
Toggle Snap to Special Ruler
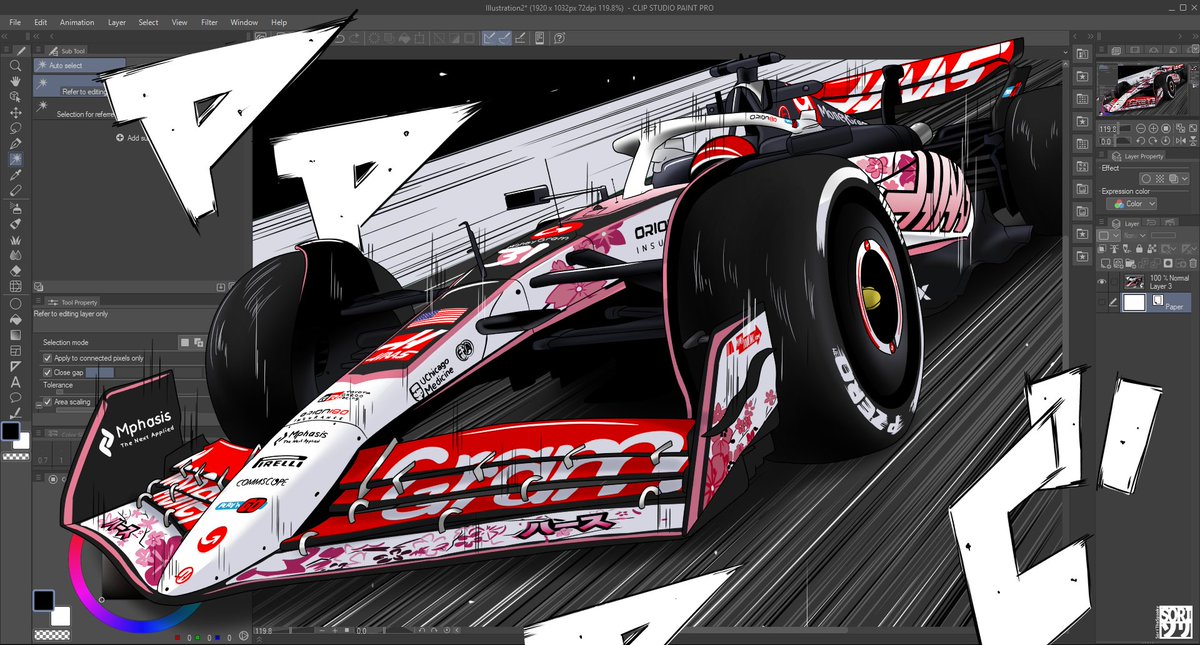click(x=503, y=38)
